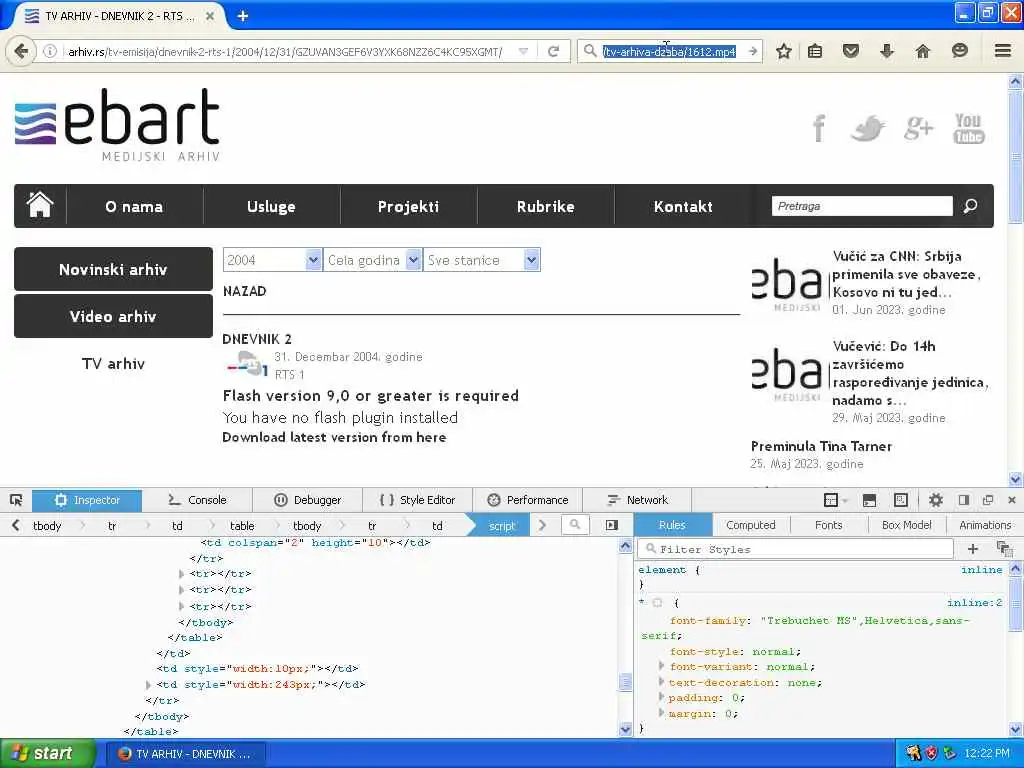Open the Fonts sidebar tab

coord(829,525)
